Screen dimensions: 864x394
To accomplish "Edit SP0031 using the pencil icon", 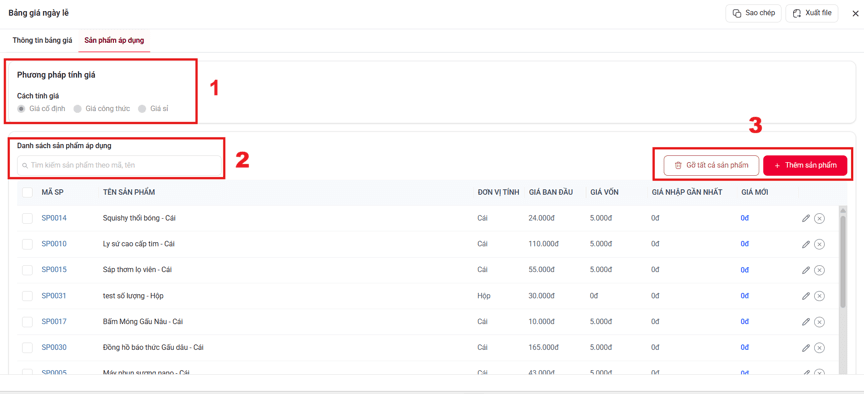I will click(806, 296).
